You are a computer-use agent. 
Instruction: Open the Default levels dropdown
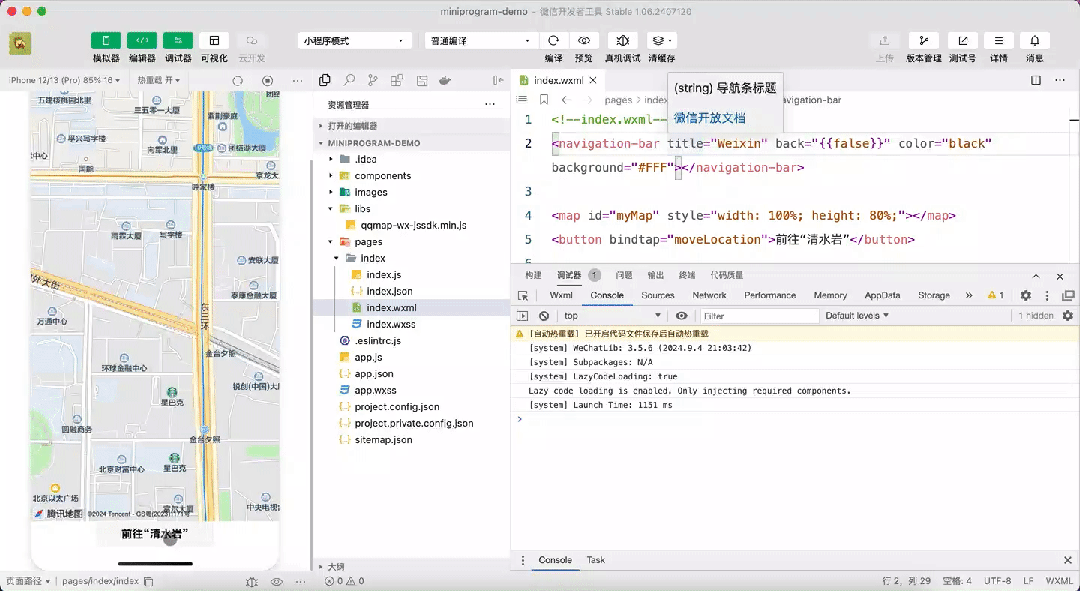click(858, 315)
